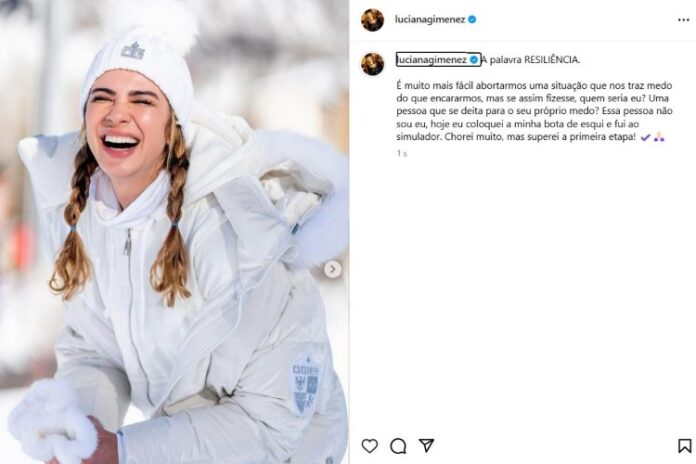Share the post using paper plane icon
Image resolution: width=696 pixels, height=464 pixels.
tap(426, 446)
